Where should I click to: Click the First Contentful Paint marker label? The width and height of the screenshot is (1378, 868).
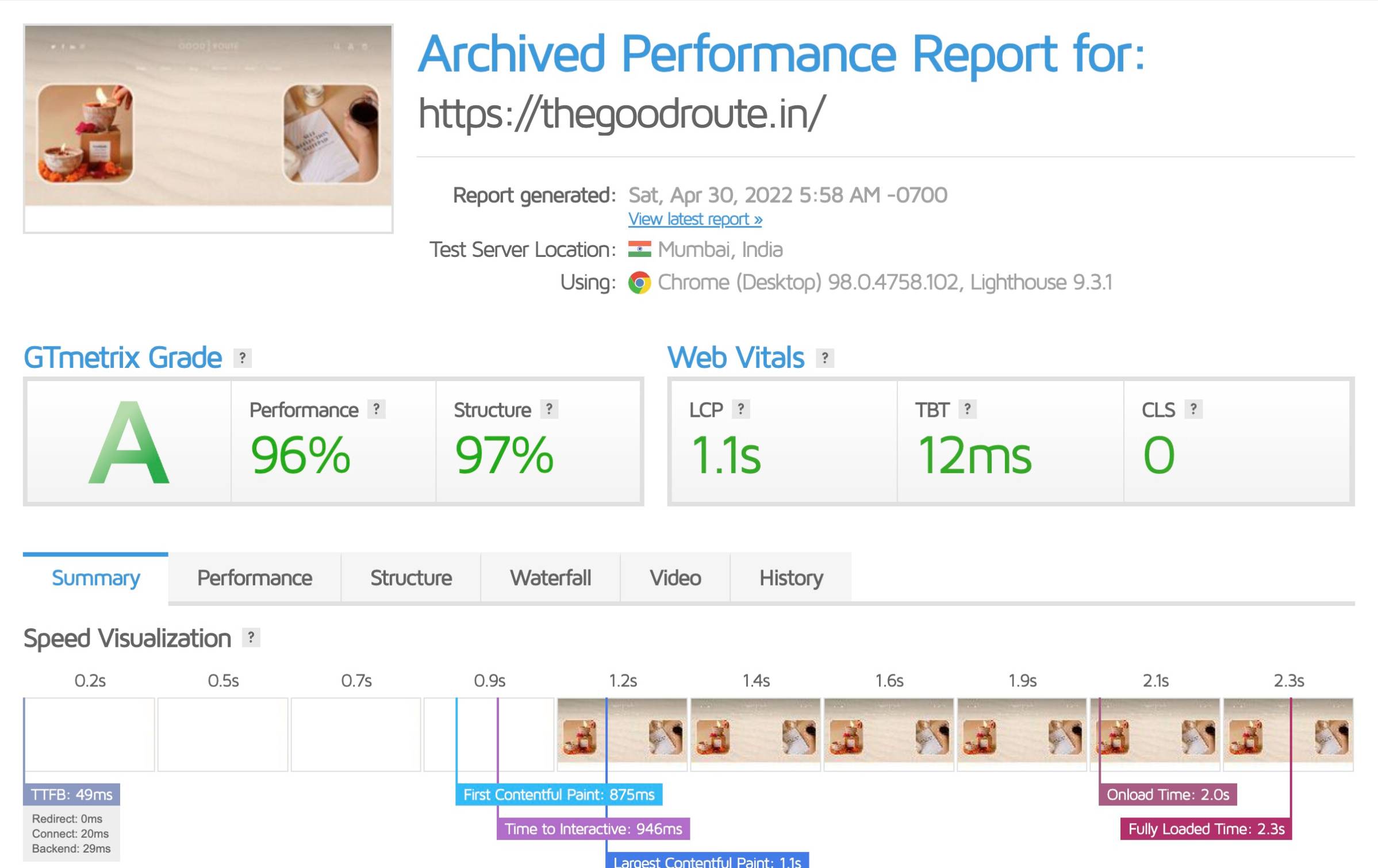[558, 794]
